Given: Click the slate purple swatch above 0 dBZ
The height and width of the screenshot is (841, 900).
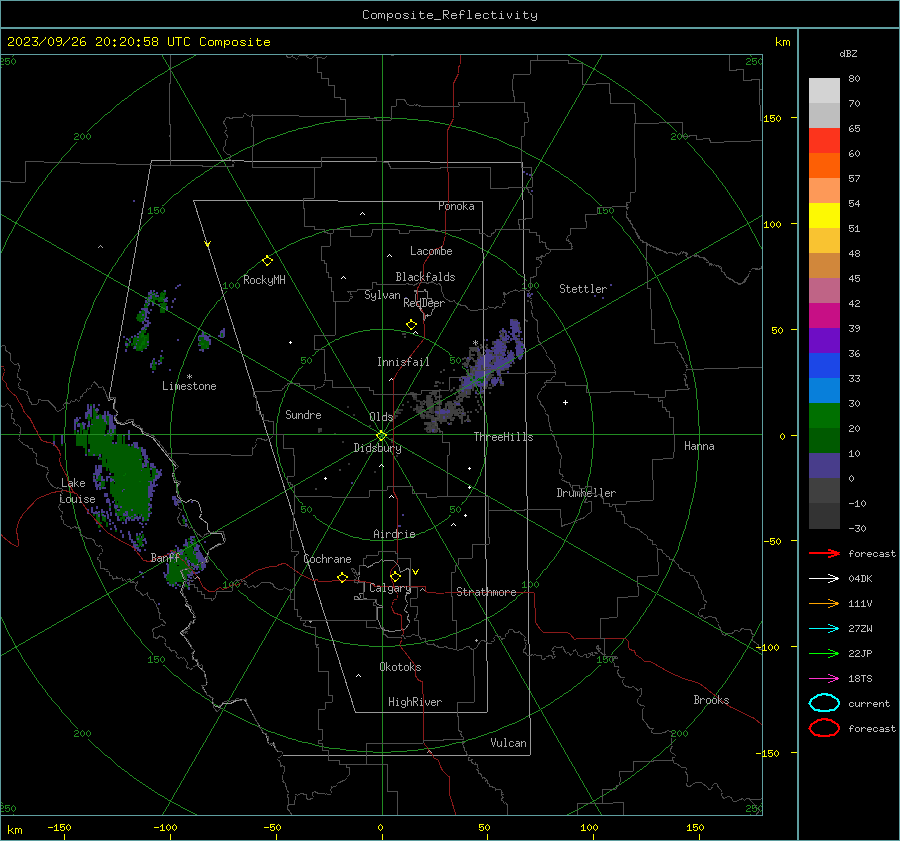Looking at the screenshot, I should pos(824,466).
